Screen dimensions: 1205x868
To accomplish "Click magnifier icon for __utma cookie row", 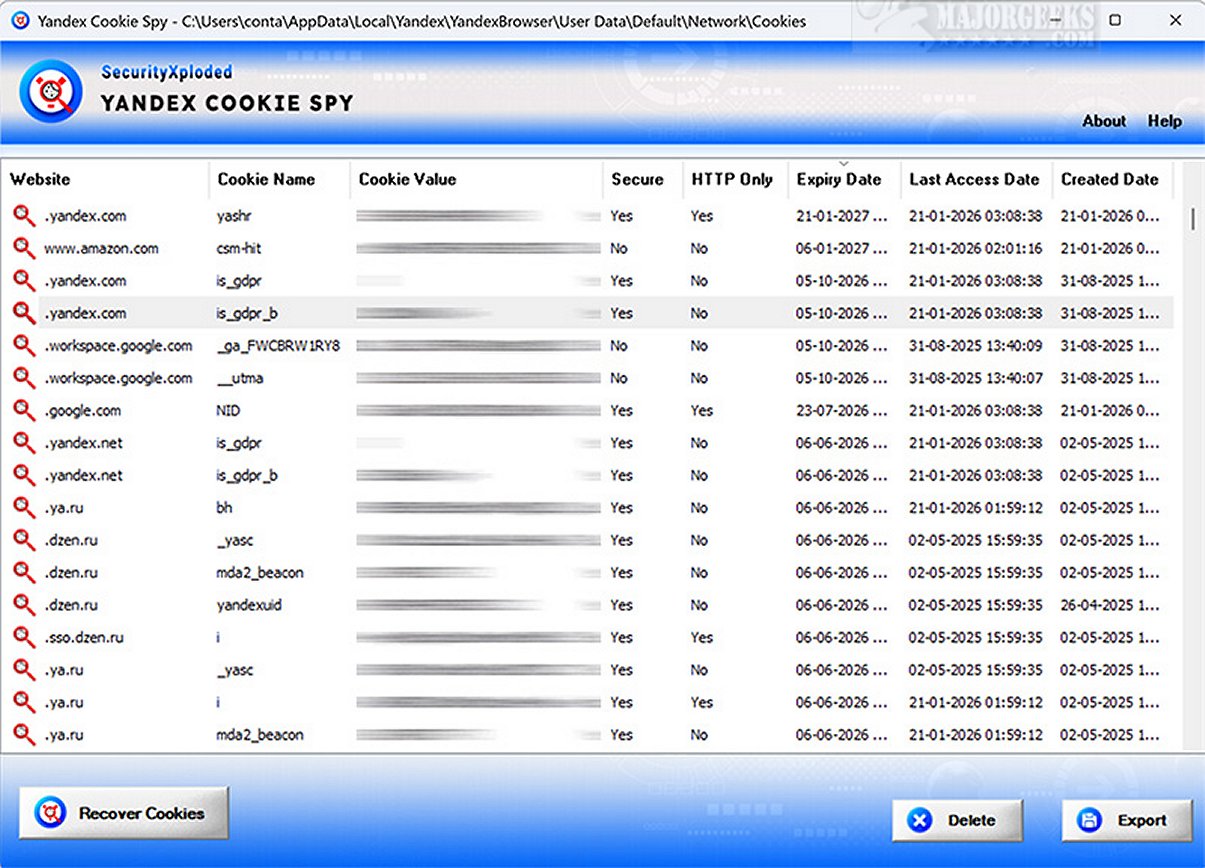I will click(x=24, y=378).
